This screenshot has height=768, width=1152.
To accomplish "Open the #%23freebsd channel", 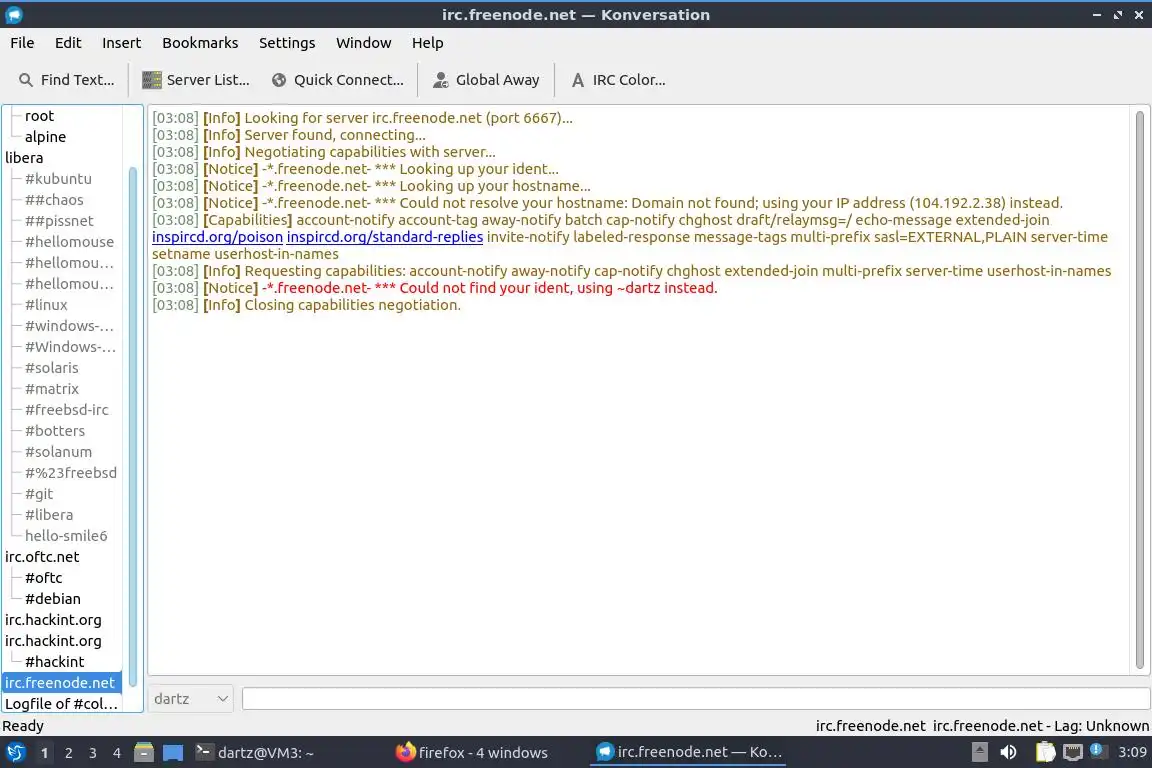I will coord(71,473).
